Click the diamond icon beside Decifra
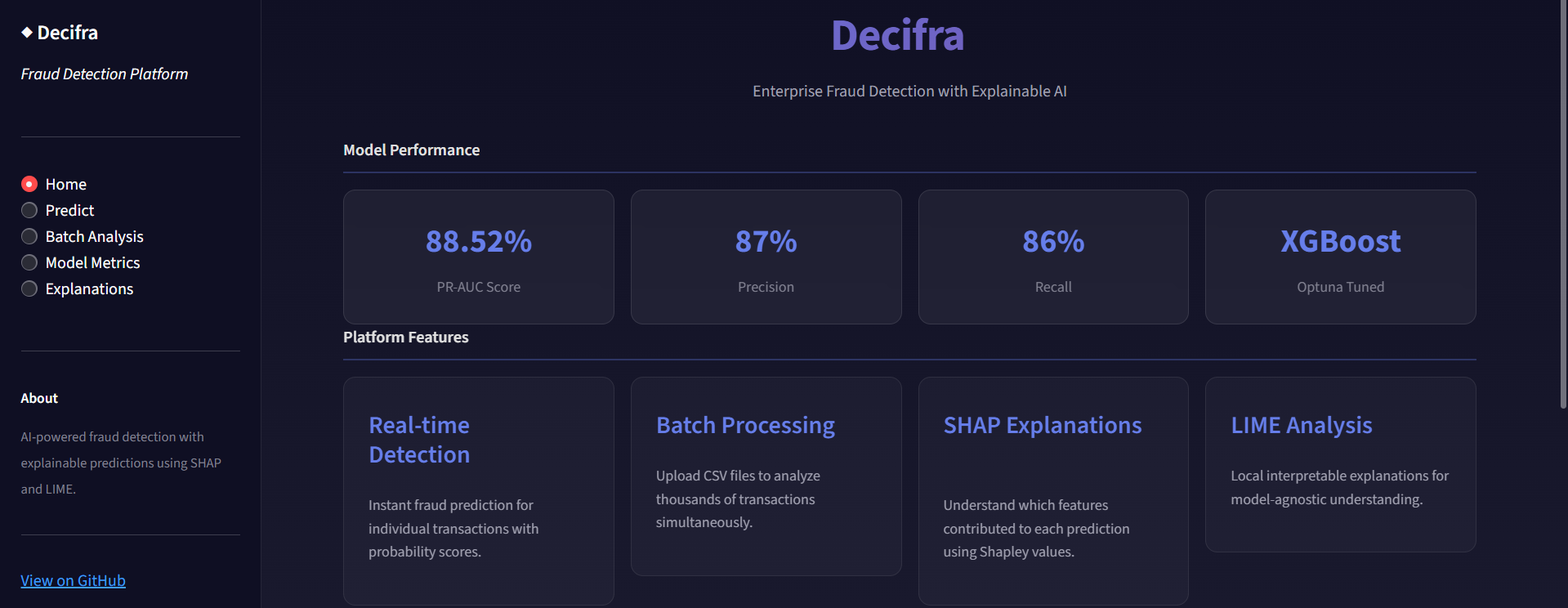The height and width of the screenshot is (608, 1568). (x=25, y=33)
